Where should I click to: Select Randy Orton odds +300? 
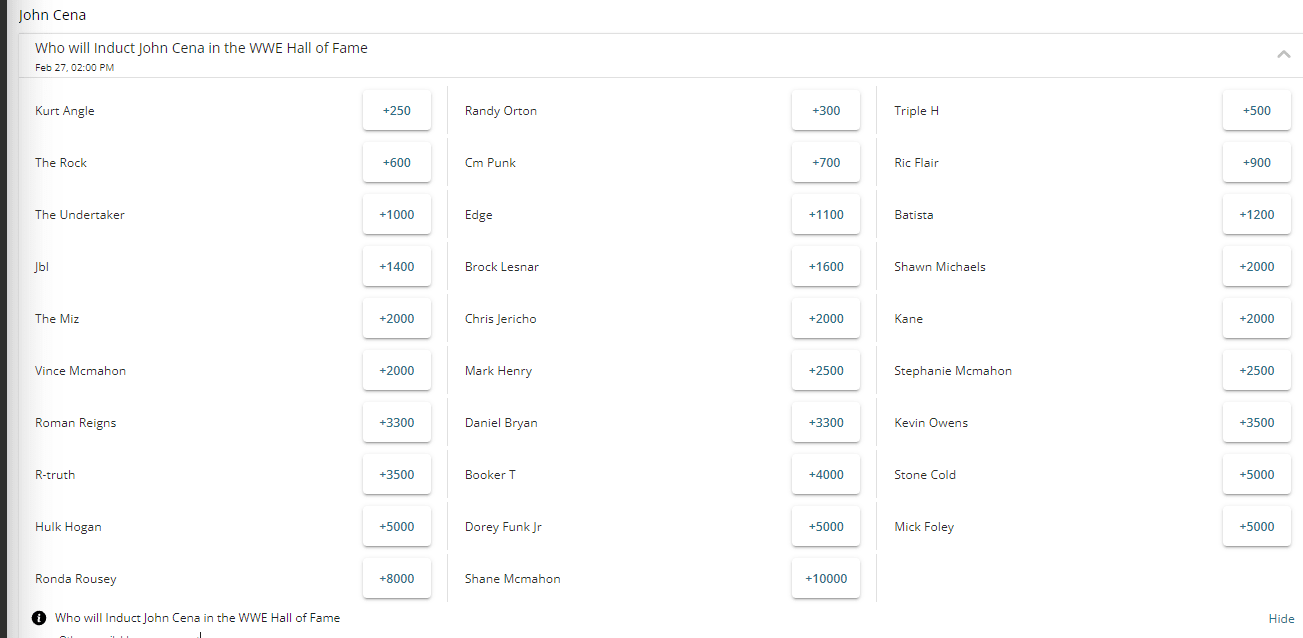(826, 111)
